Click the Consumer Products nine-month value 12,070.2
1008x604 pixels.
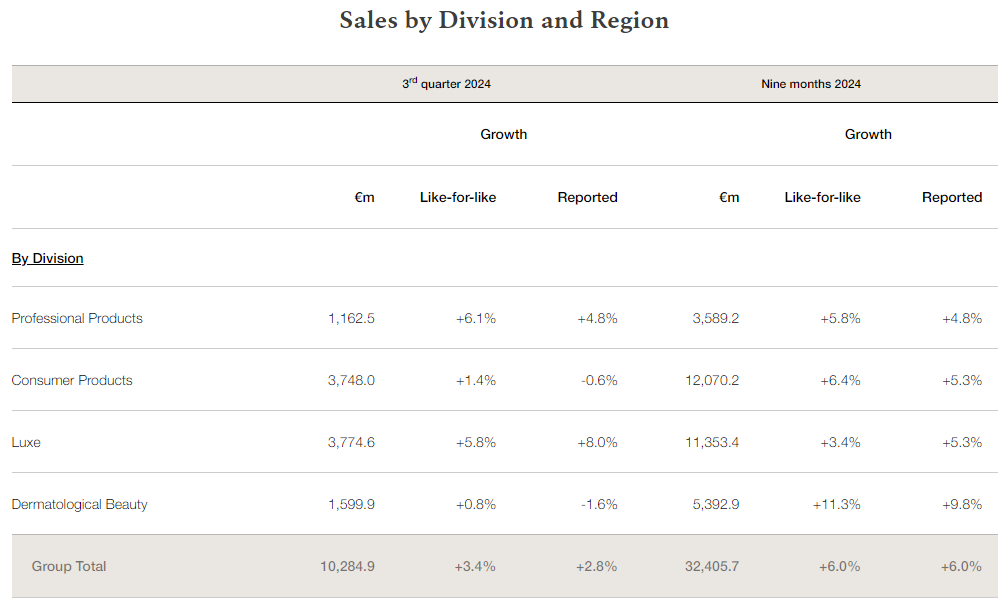coord(712,380)
